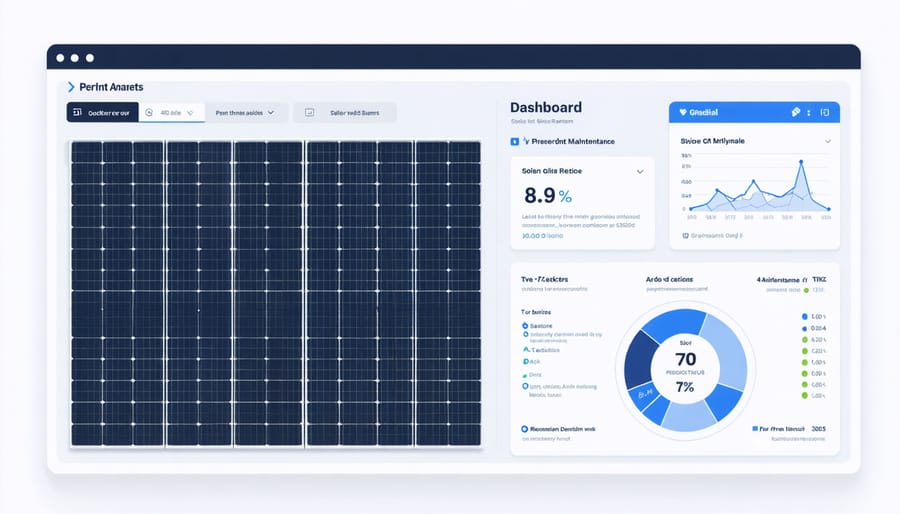Click the blue chevron beside the page title
Screen dimensions: 900x514
[x=71, y=87]
